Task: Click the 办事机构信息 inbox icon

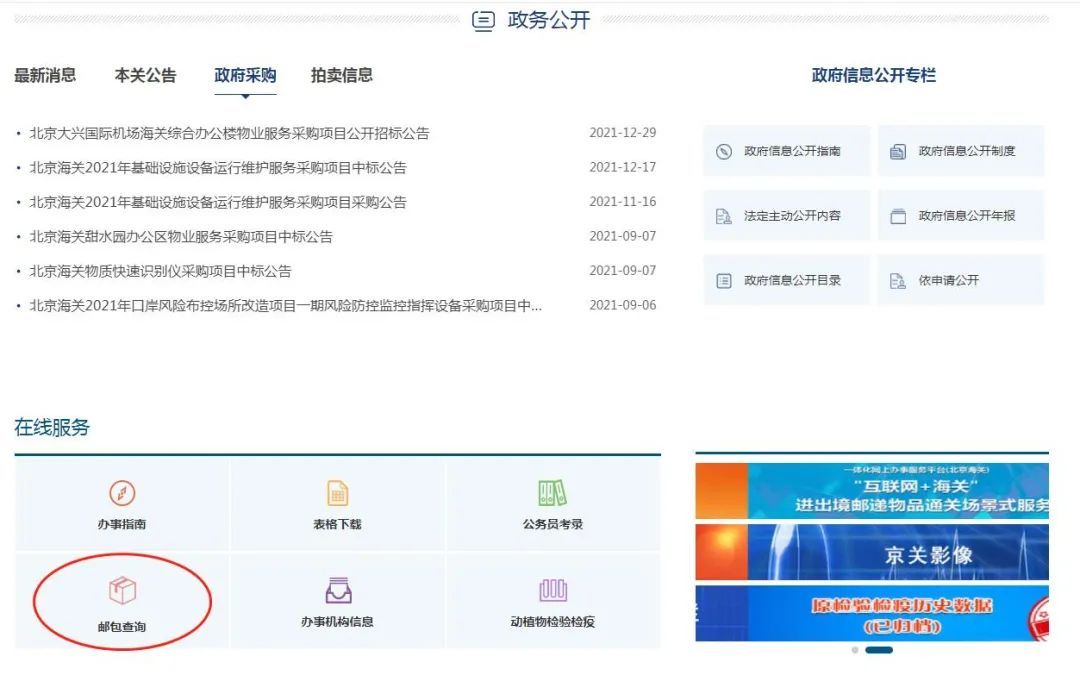Action: click(338, 590)
